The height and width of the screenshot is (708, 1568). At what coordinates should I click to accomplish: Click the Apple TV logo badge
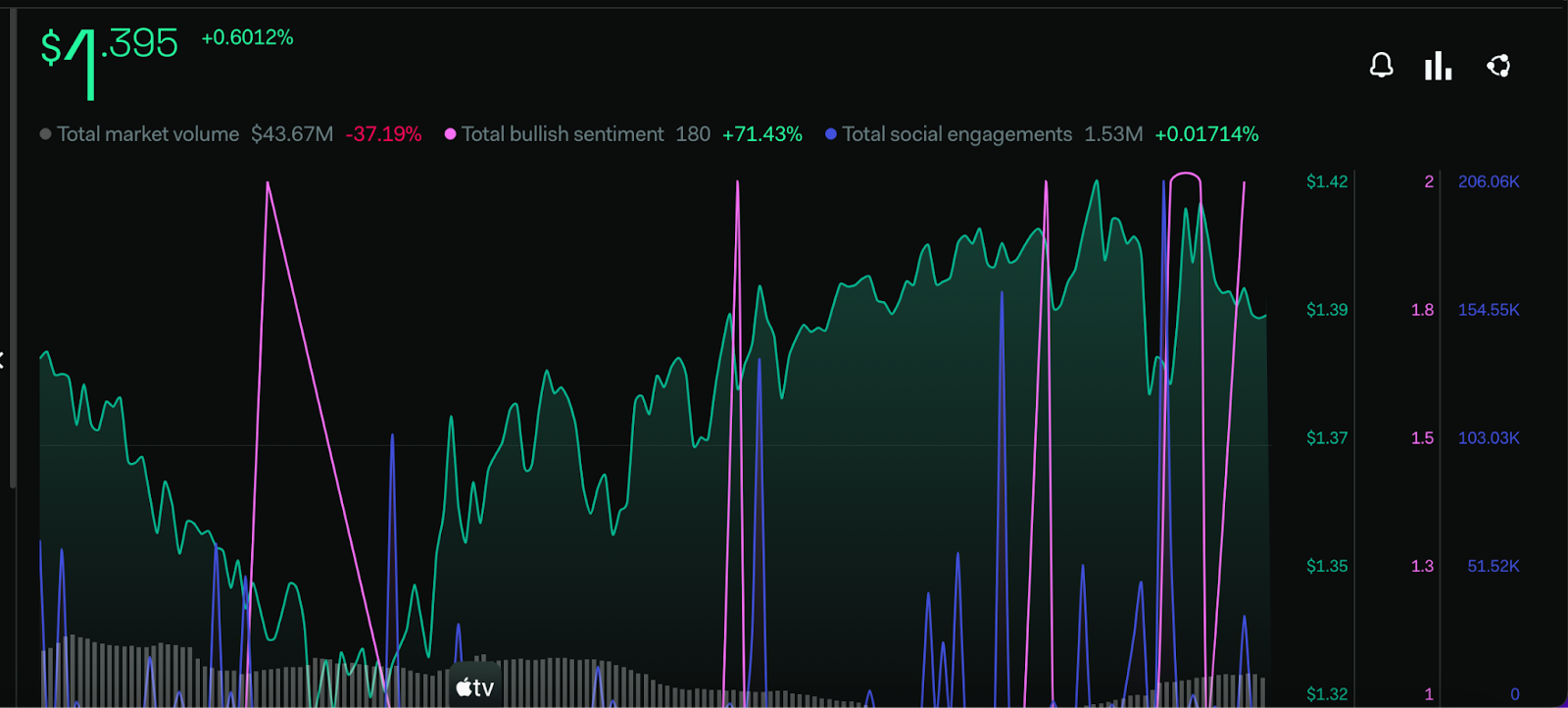475,687
